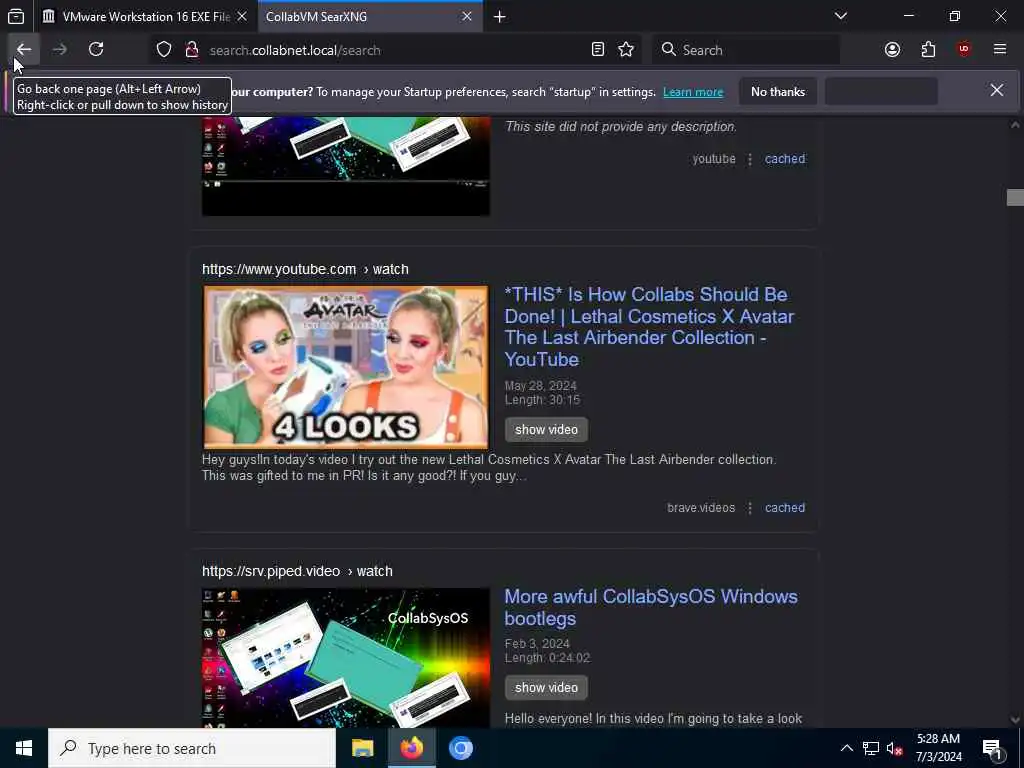Viewport: 1024px width, 768px height.
Task: Open a new tab with the plus button
Action: [x=500, y=17]
